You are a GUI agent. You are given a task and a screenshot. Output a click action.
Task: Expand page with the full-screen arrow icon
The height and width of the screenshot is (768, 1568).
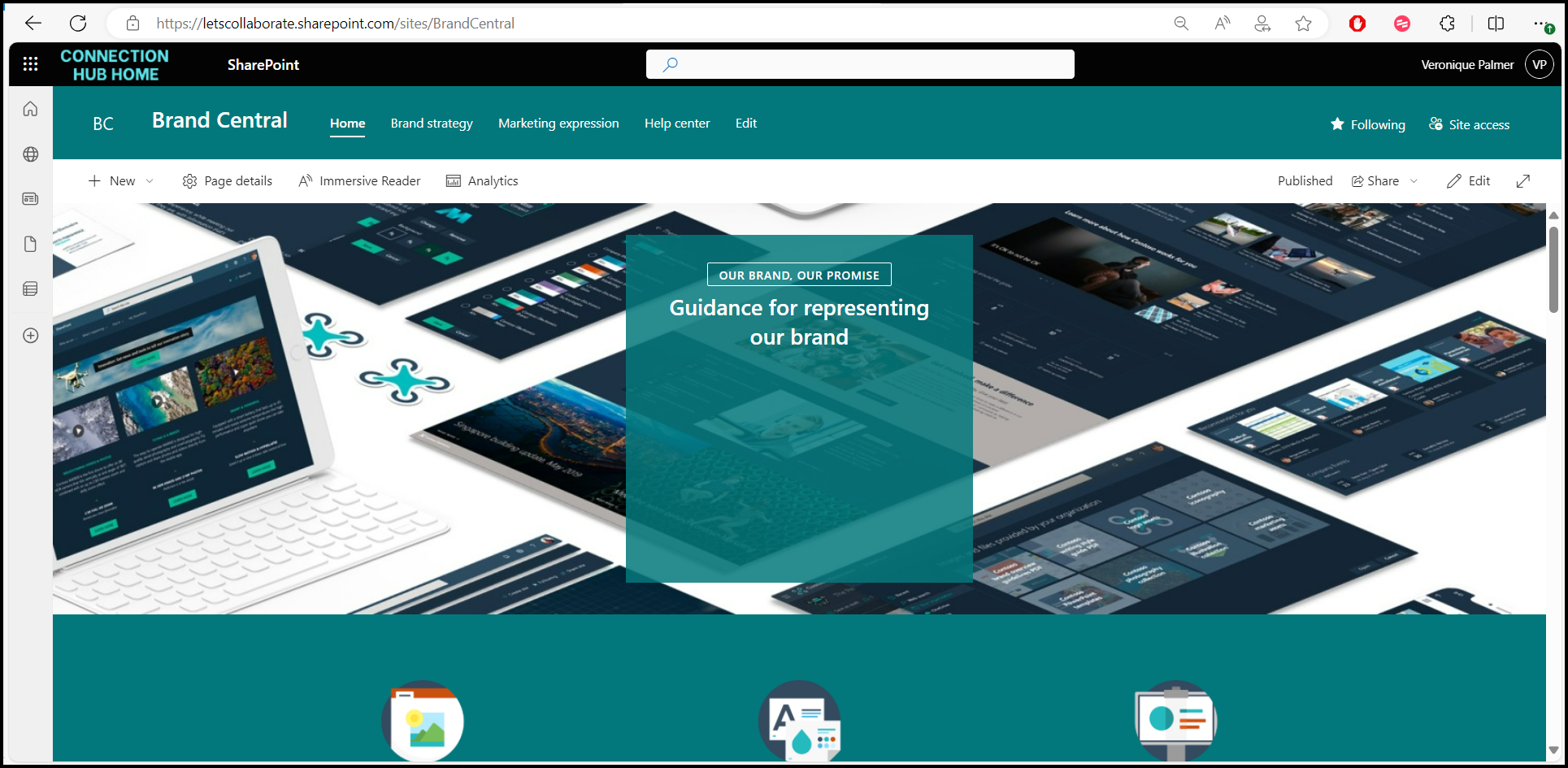click(1523, 181)
